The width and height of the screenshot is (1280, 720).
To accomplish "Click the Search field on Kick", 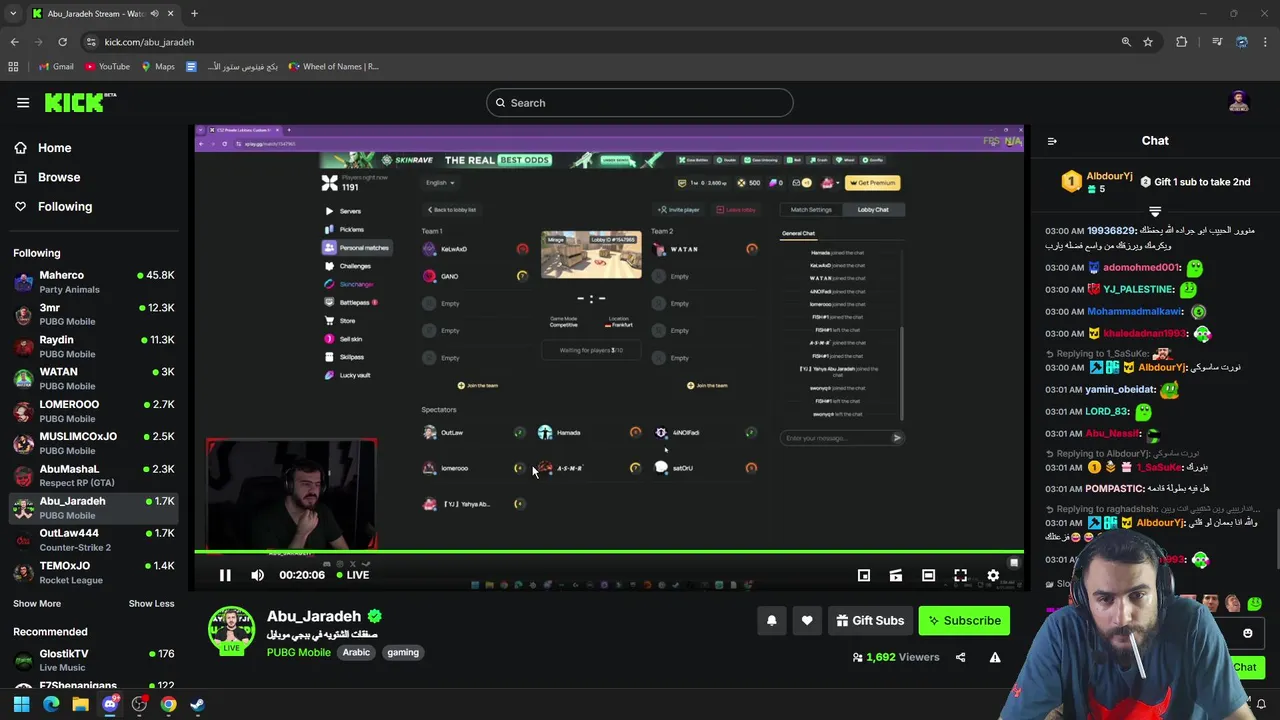I will (640, 103).
